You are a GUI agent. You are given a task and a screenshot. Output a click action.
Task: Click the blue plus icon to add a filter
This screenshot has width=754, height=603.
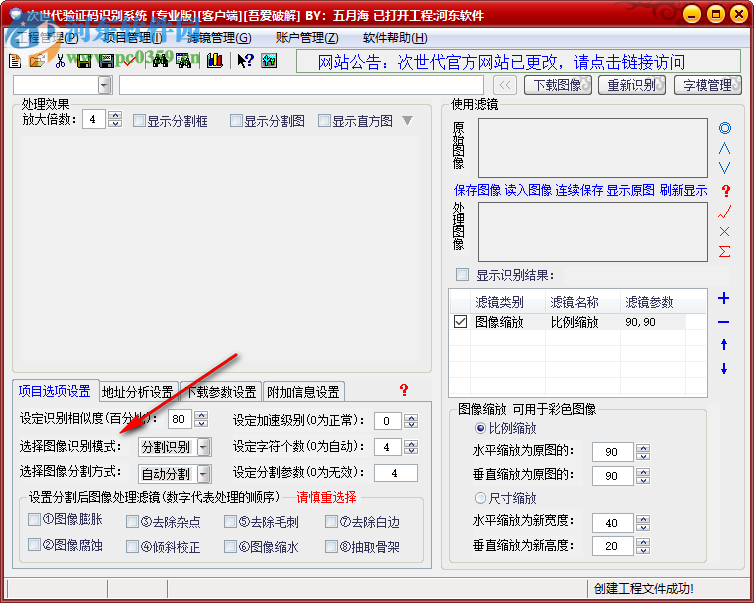724,298
